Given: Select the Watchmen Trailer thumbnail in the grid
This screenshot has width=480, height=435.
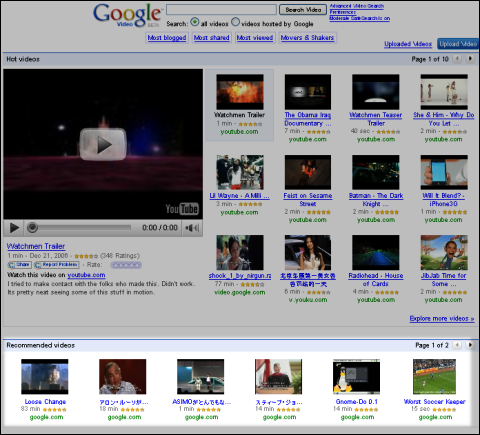Looking at the screenshot, I should [240, 92].
